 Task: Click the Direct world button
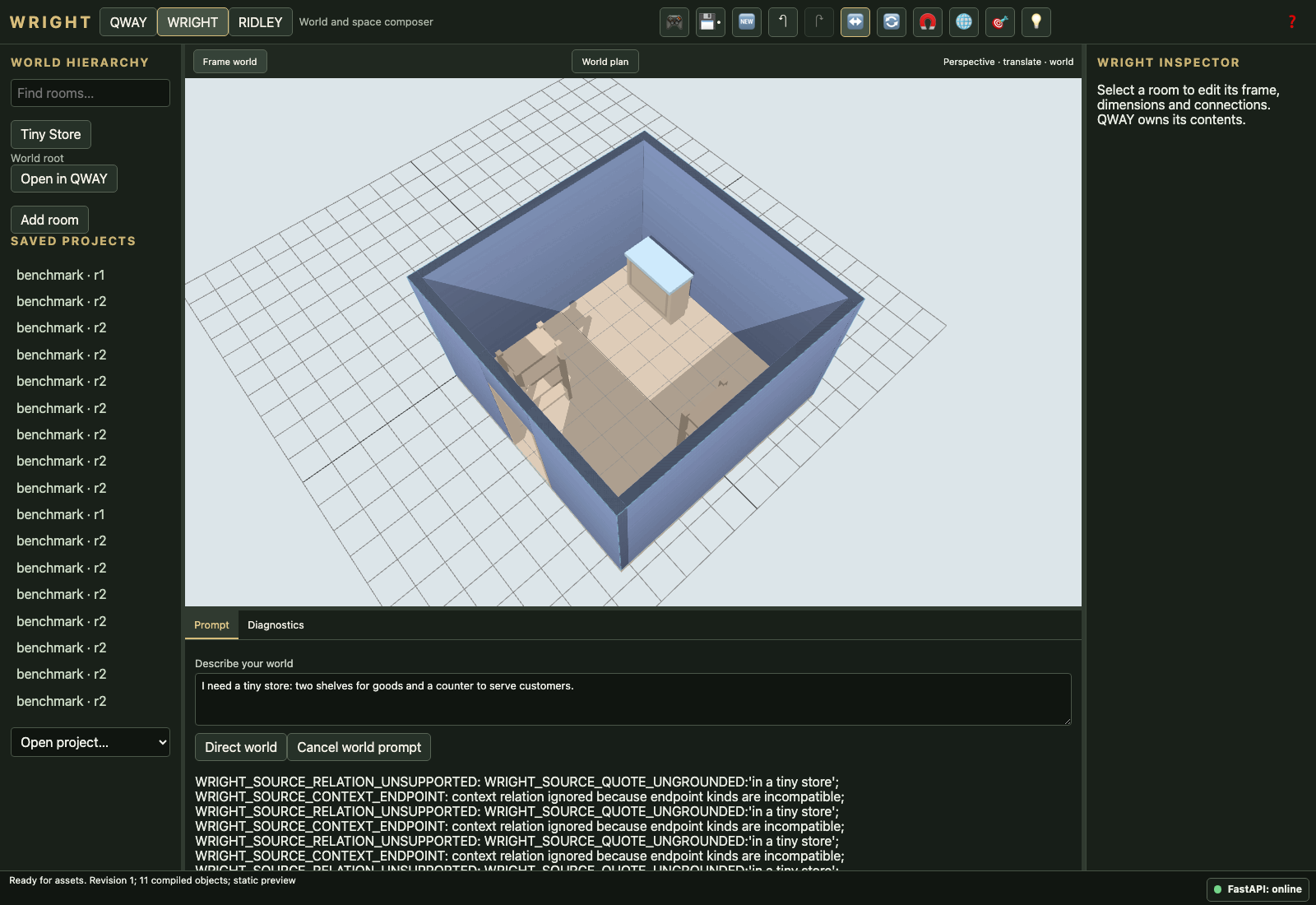(241, 747)
